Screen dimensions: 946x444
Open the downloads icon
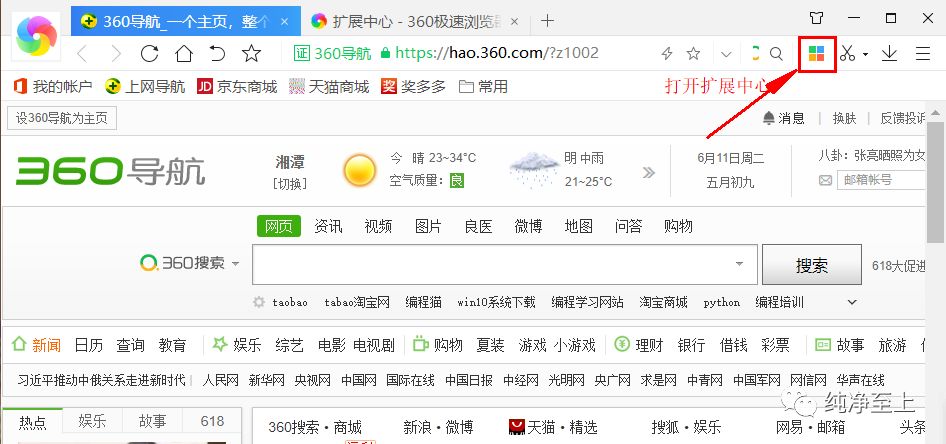pyautogui.click(x=889, y=54)
